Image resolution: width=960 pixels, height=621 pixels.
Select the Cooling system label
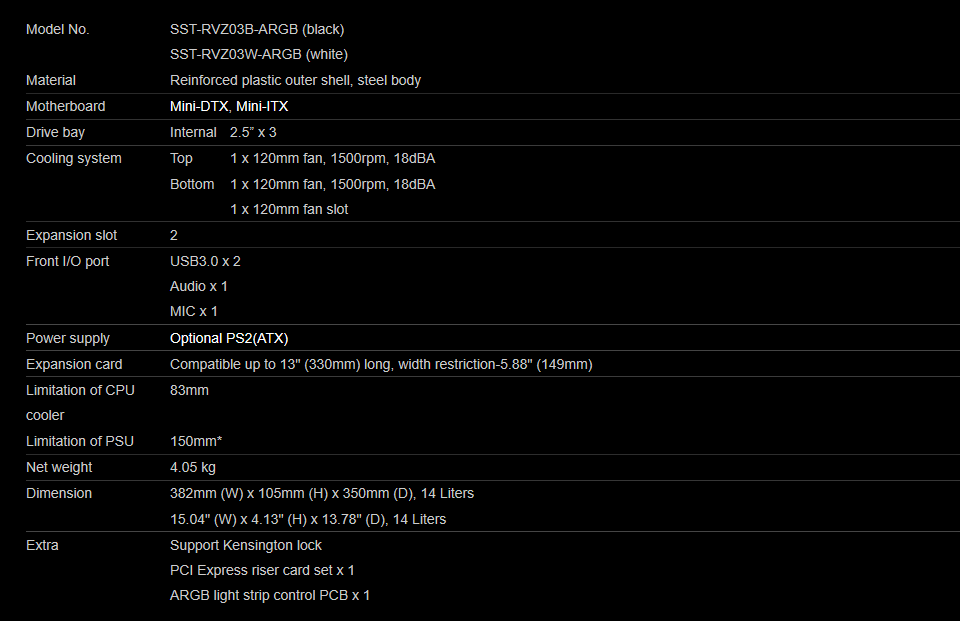[x=74, y=158]
